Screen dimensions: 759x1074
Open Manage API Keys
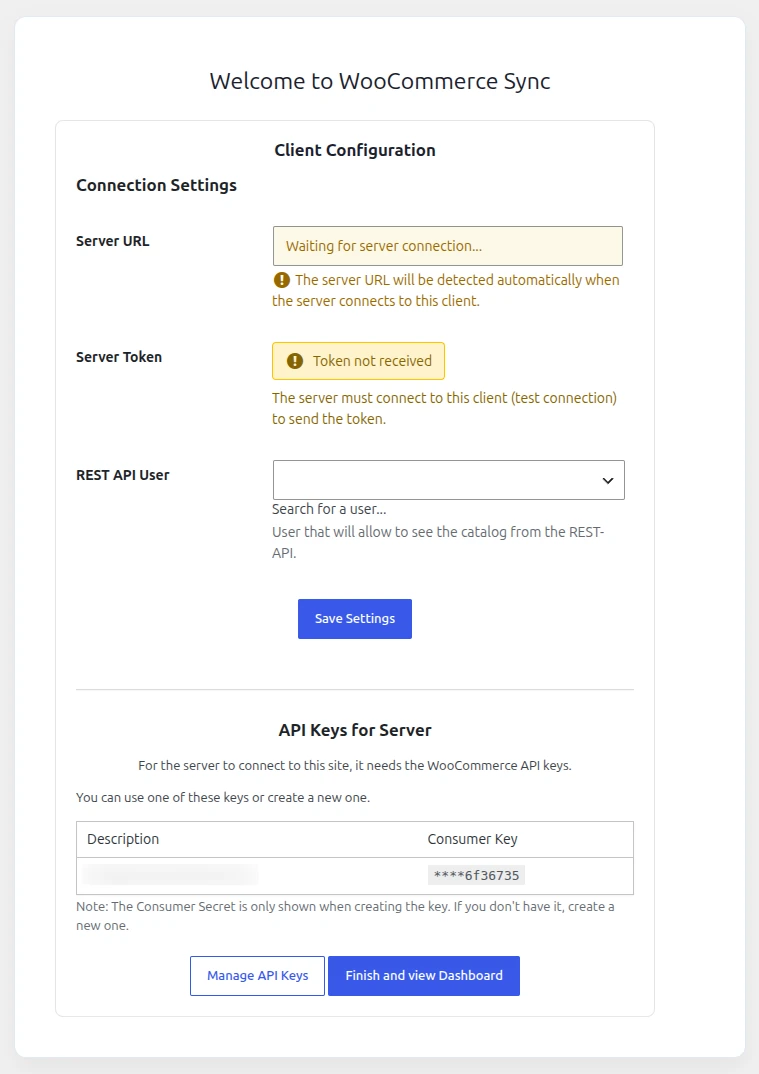[x=258, y=975]
